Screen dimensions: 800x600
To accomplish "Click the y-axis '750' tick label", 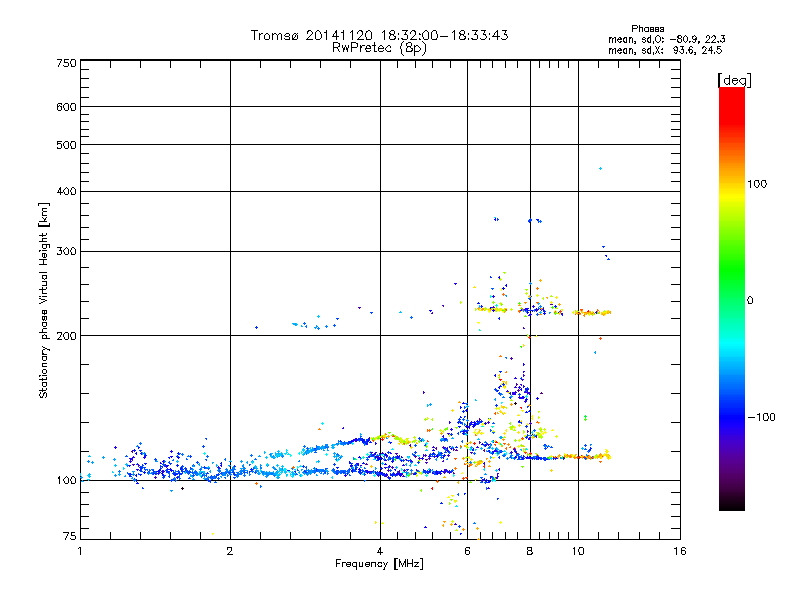I will pos(66,63).
